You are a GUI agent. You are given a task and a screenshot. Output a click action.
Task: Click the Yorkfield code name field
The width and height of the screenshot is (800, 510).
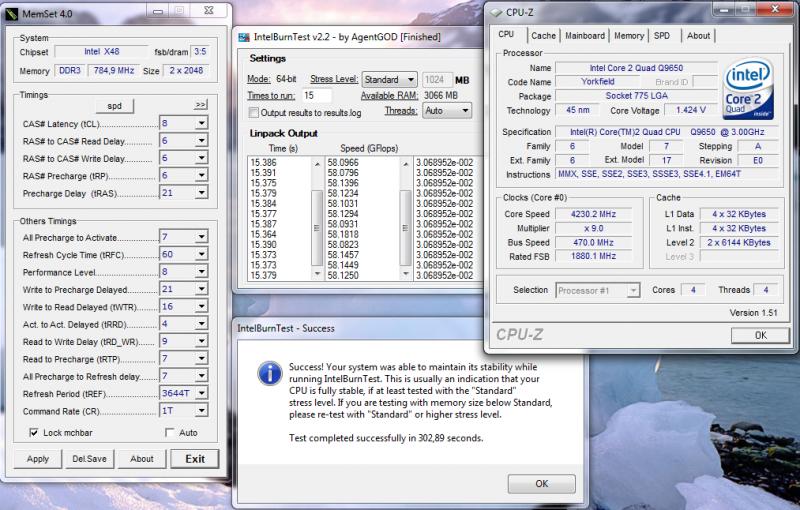click(x=597, y=82)
